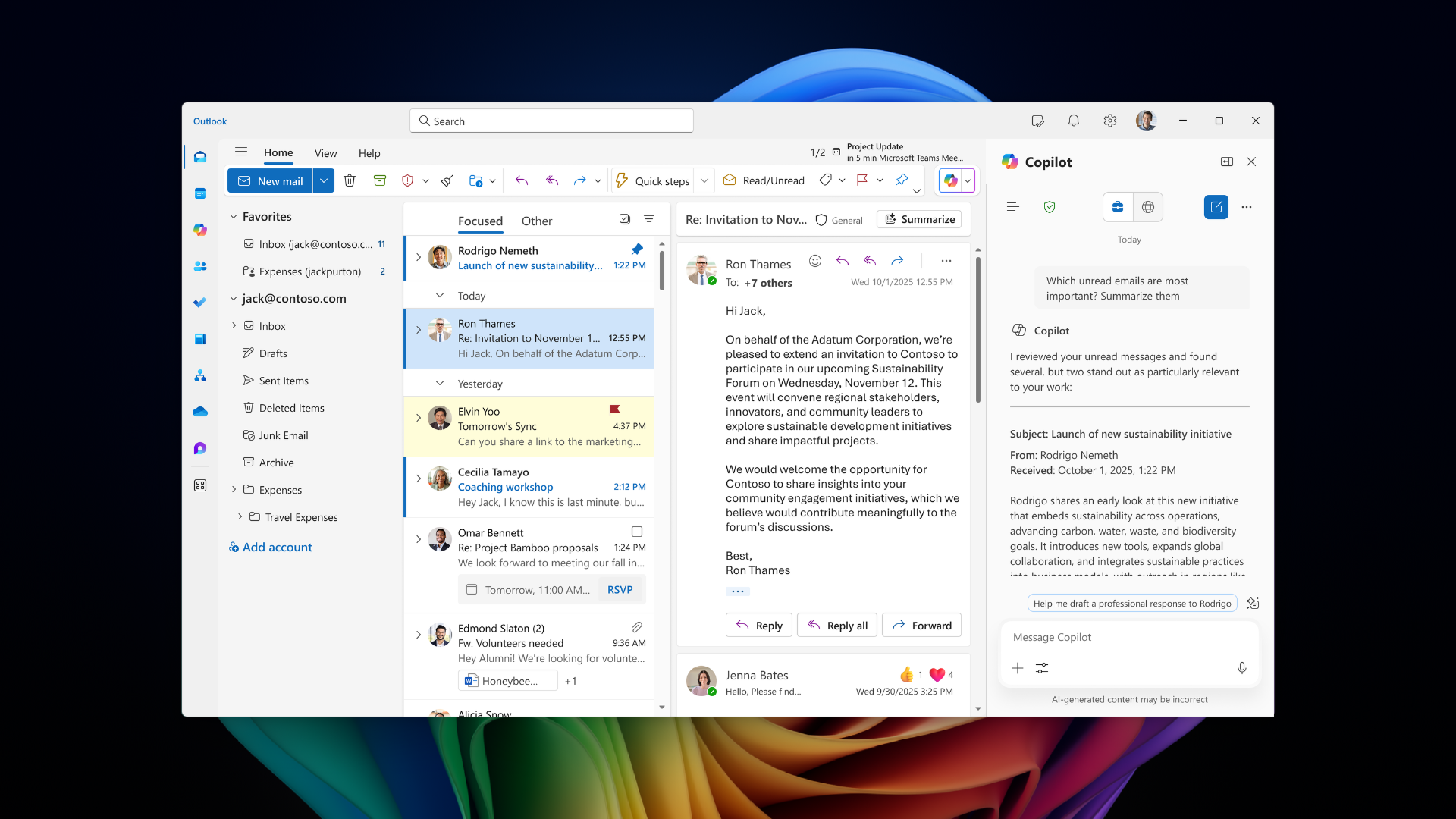
Task: Click microphone icon in Copilot message box
Action: pyautogui.click(x=1241, y=668)
